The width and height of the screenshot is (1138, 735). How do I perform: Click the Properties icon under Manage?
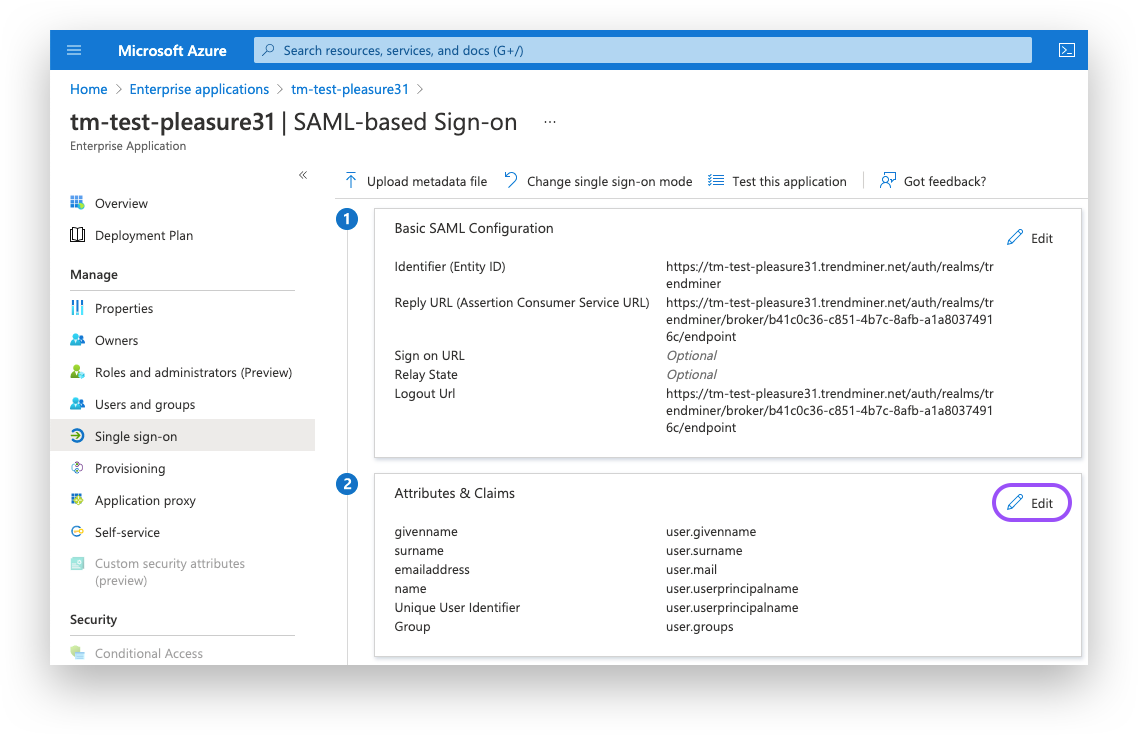(79, 308)
